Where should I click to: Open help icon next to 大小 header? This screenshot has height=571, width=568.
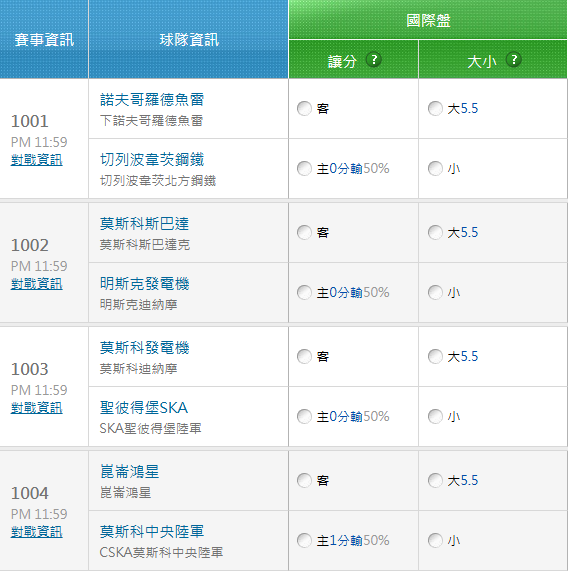(514, 60)
